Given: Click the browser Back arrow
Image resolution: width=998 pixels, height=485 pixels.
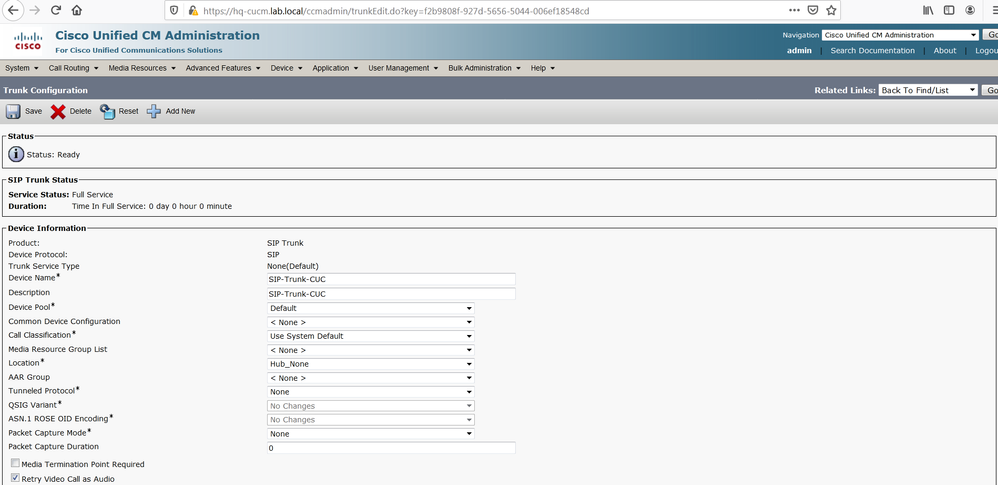Looking at the screenshot, I should click(13, 10).
